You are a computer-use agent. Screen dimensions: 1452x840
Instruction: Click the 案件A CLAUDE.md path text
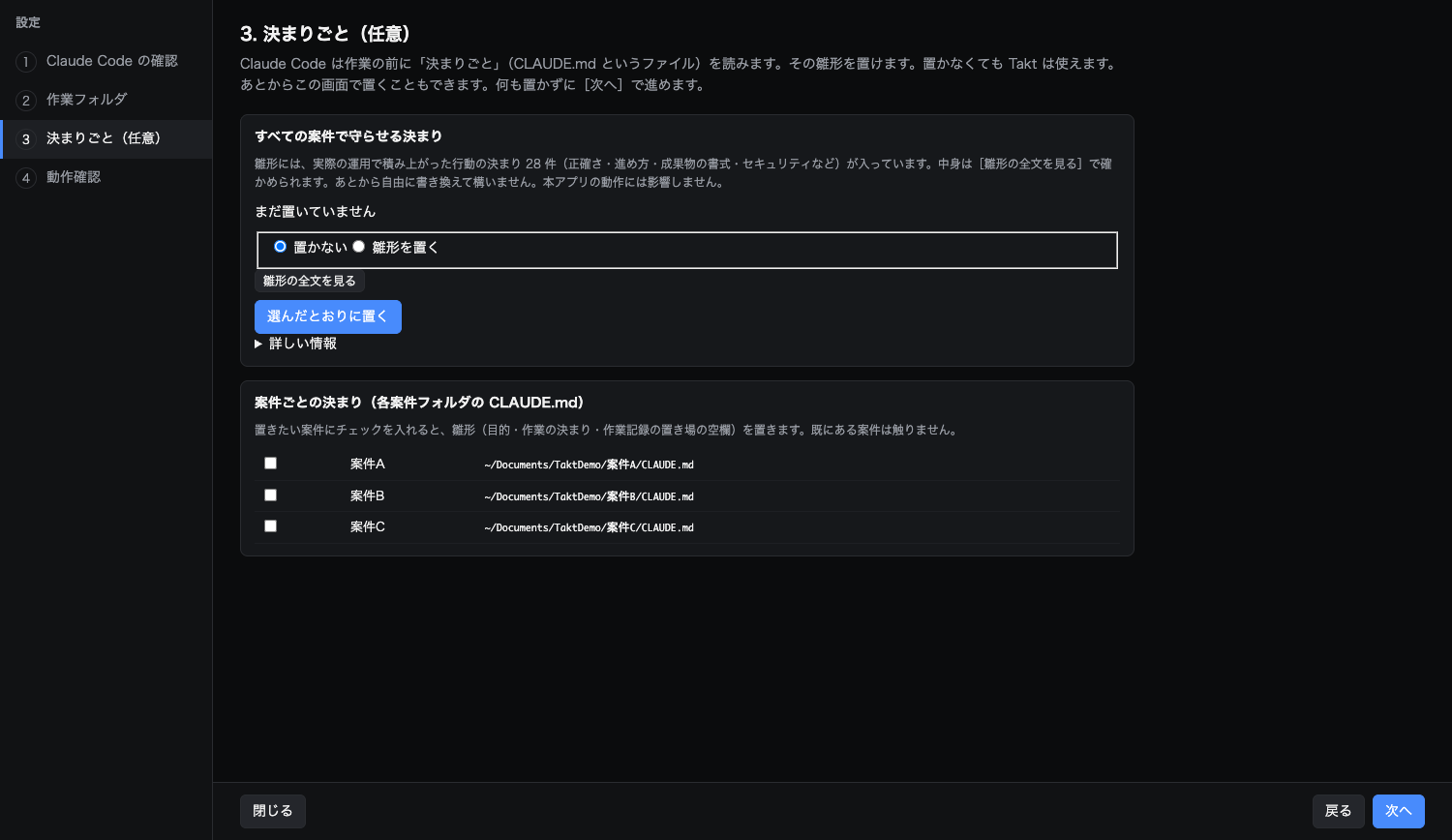coord(589,465)
